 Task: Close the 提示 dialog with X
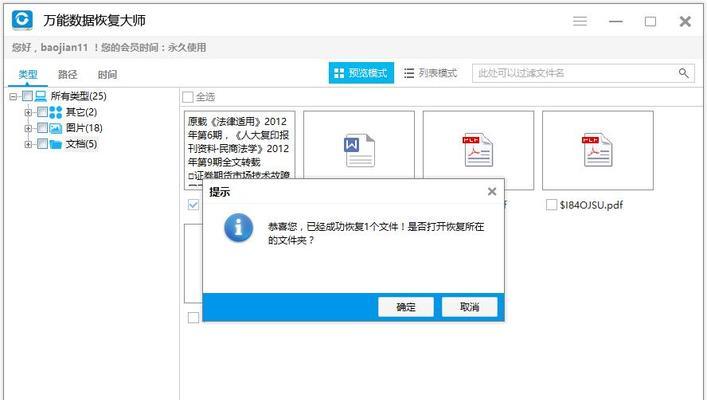click(492, 192)
